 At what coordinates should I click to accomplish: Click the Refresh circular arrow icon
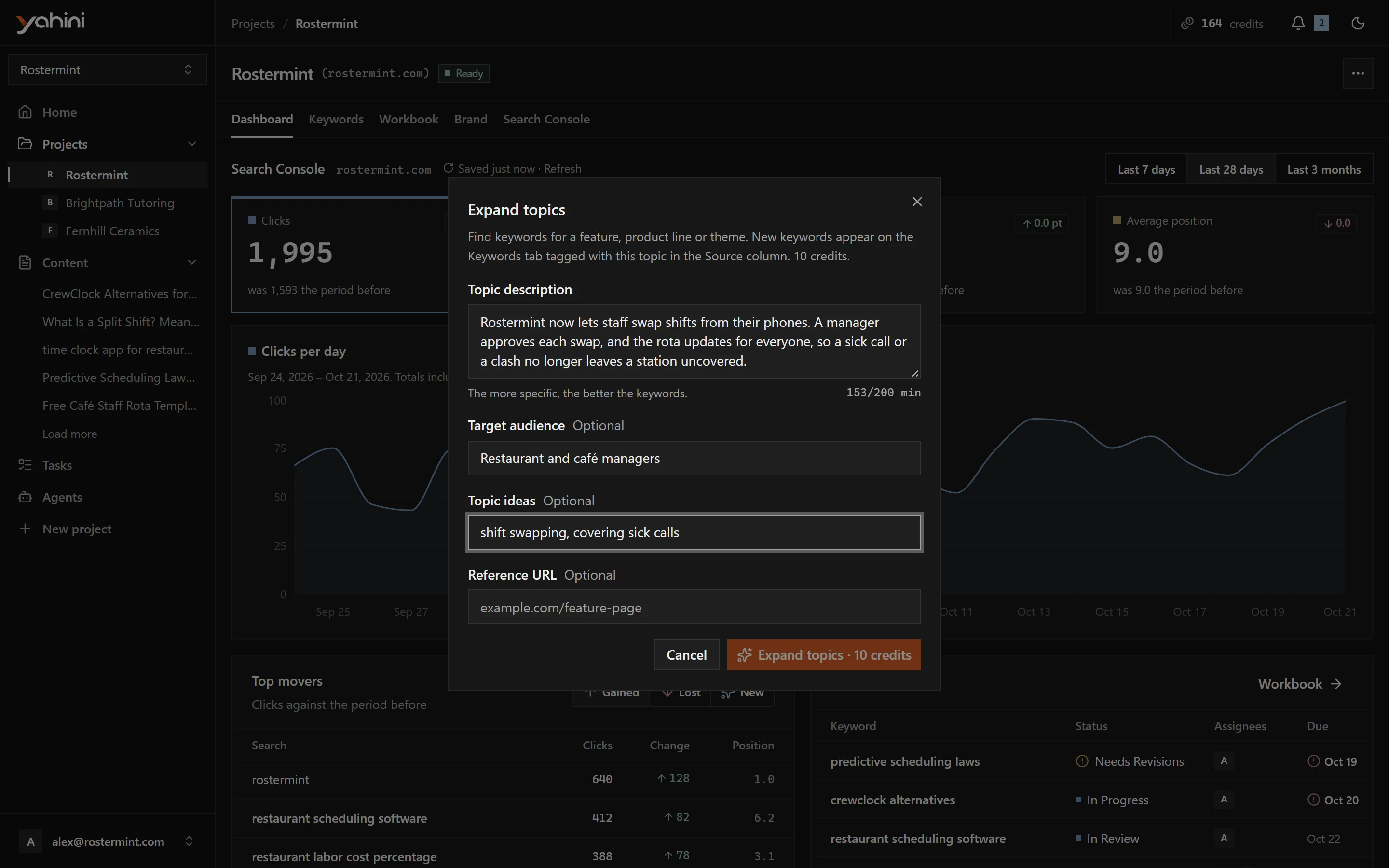point(448,168)
